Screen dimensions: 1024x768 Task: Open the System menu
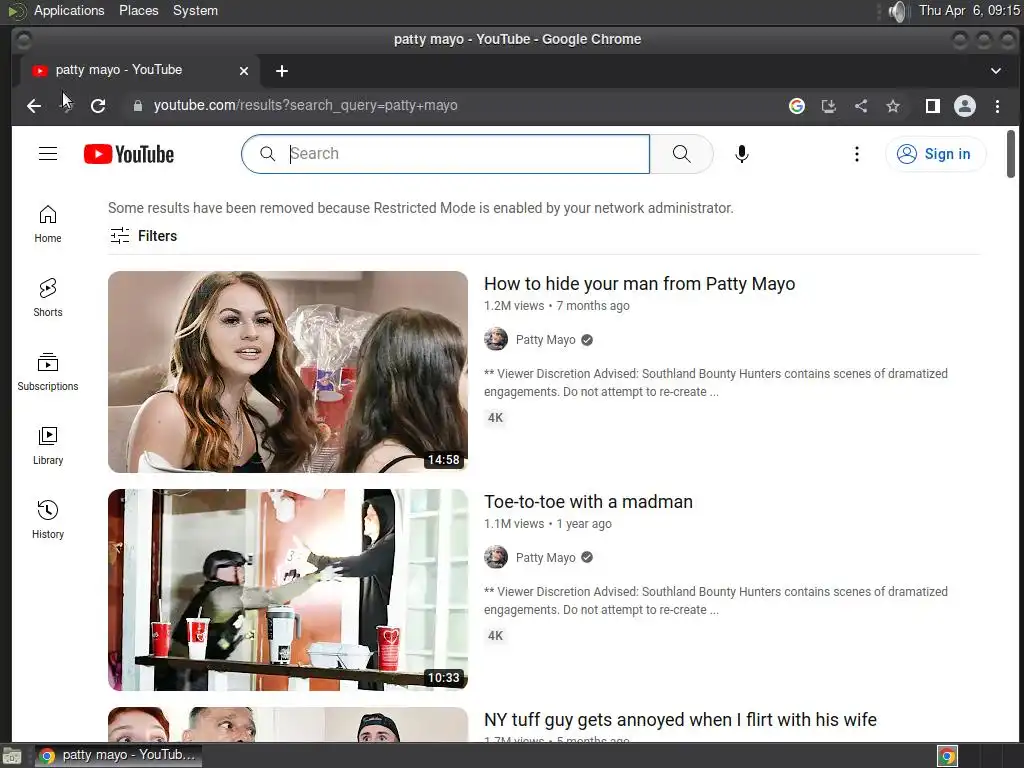(x=195, y=10)
